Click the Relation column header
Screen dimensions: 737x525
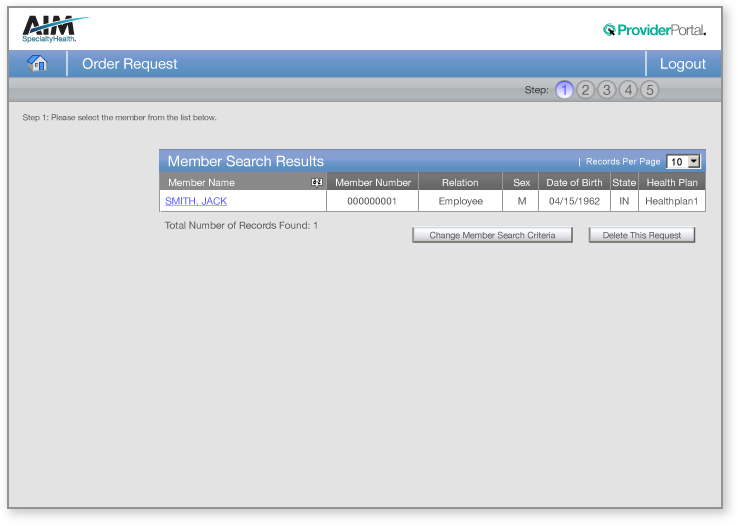(x=460, y=183)
